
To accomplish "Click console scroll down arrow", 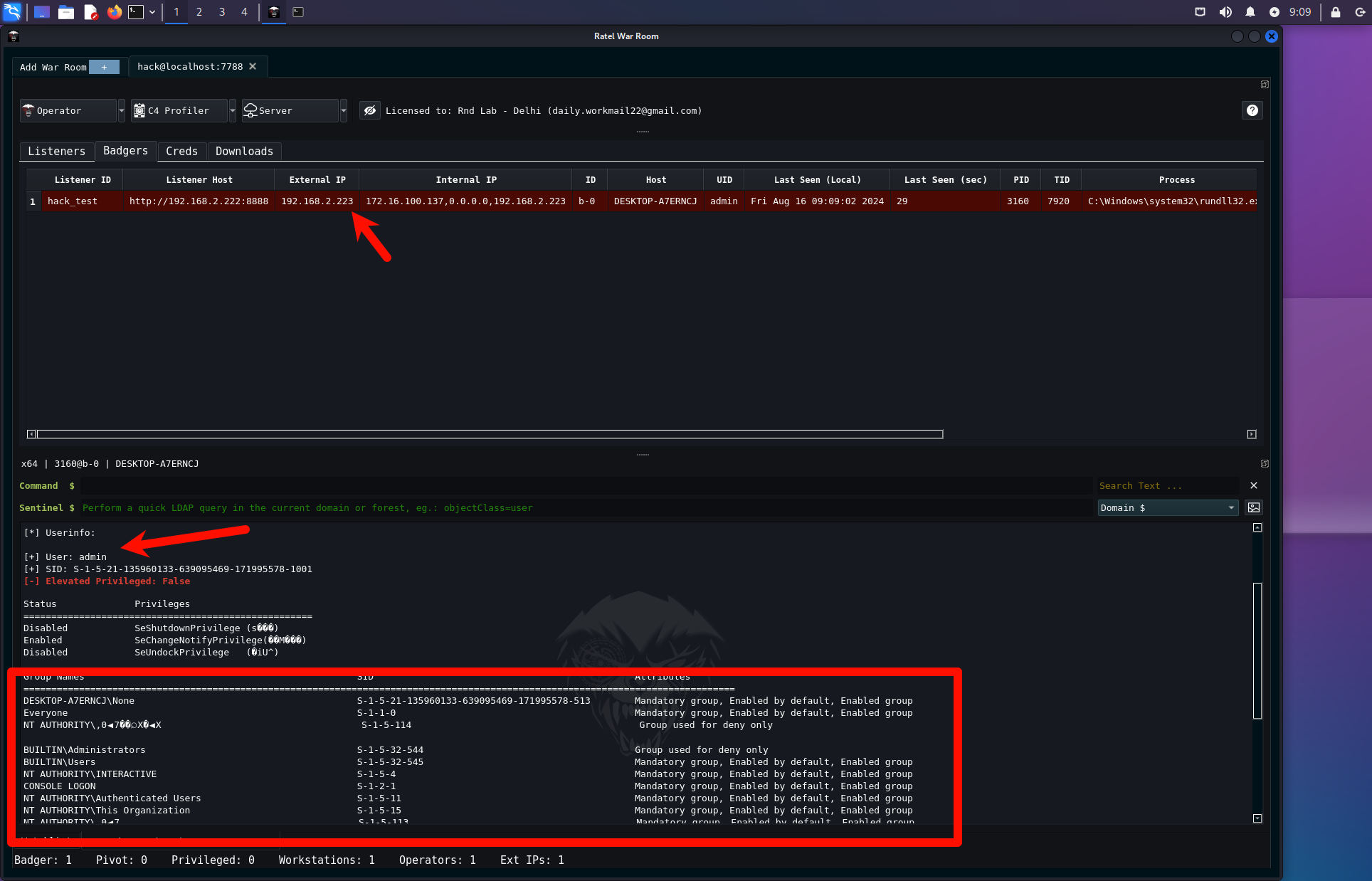I will point(1257,818).
